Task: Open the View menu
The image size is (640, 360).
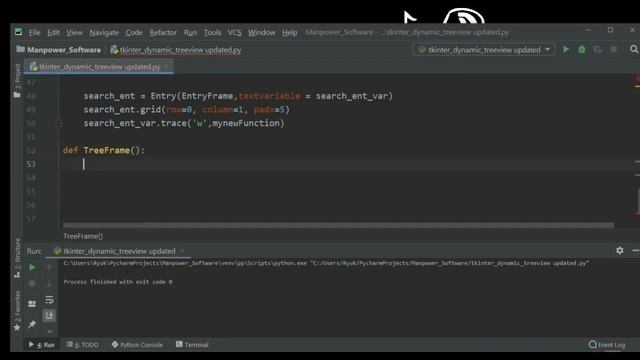Action: pyautogui.click(x=74, y=33)
